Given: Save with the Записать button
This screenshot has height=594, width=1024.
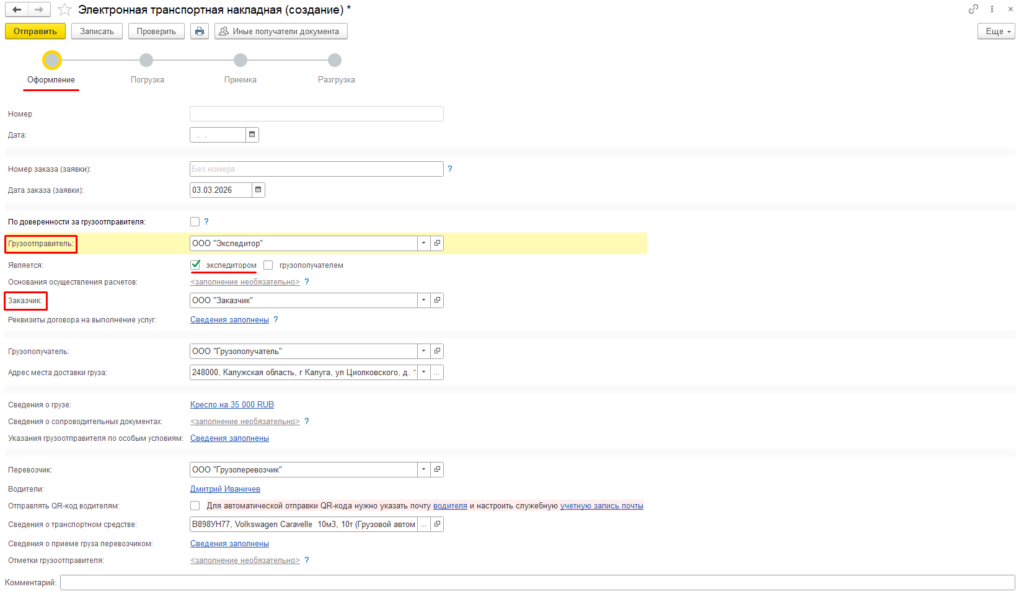Looking at the screenshot, I should coord(97,31).
